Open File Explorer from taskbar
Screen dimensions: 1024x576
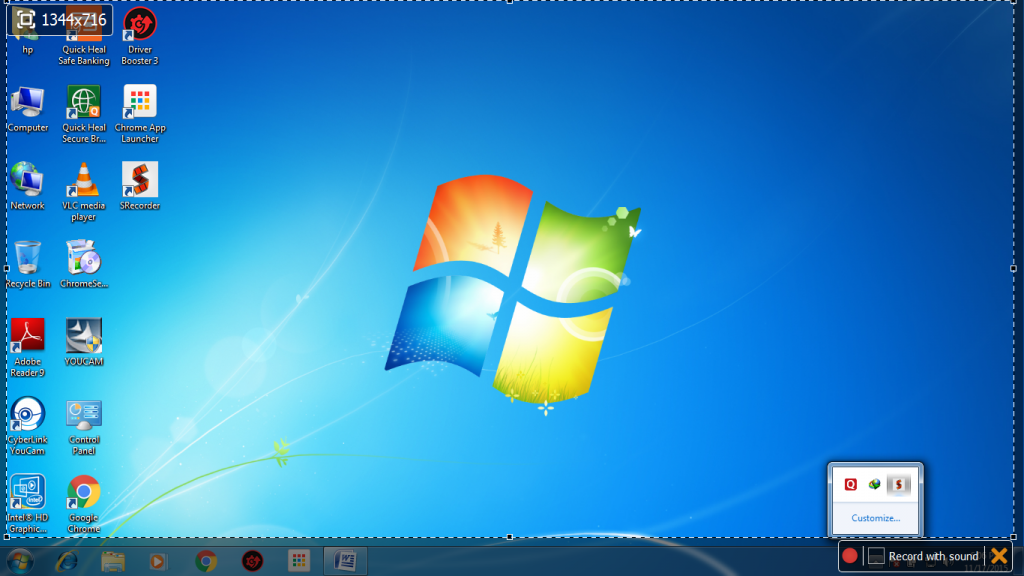(113, 560)
